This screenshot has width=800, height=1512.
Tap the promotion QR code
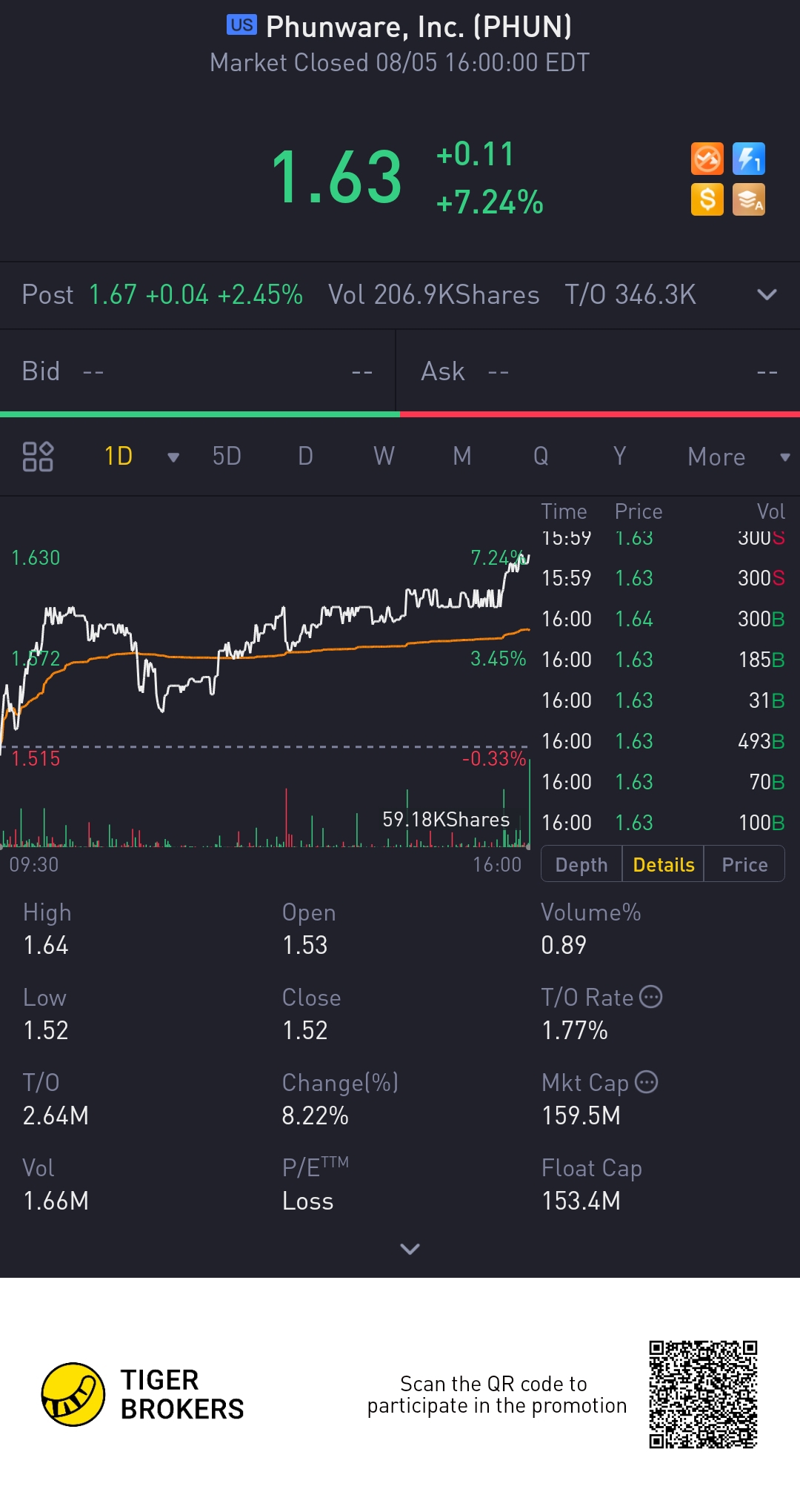coord(703,1394)
